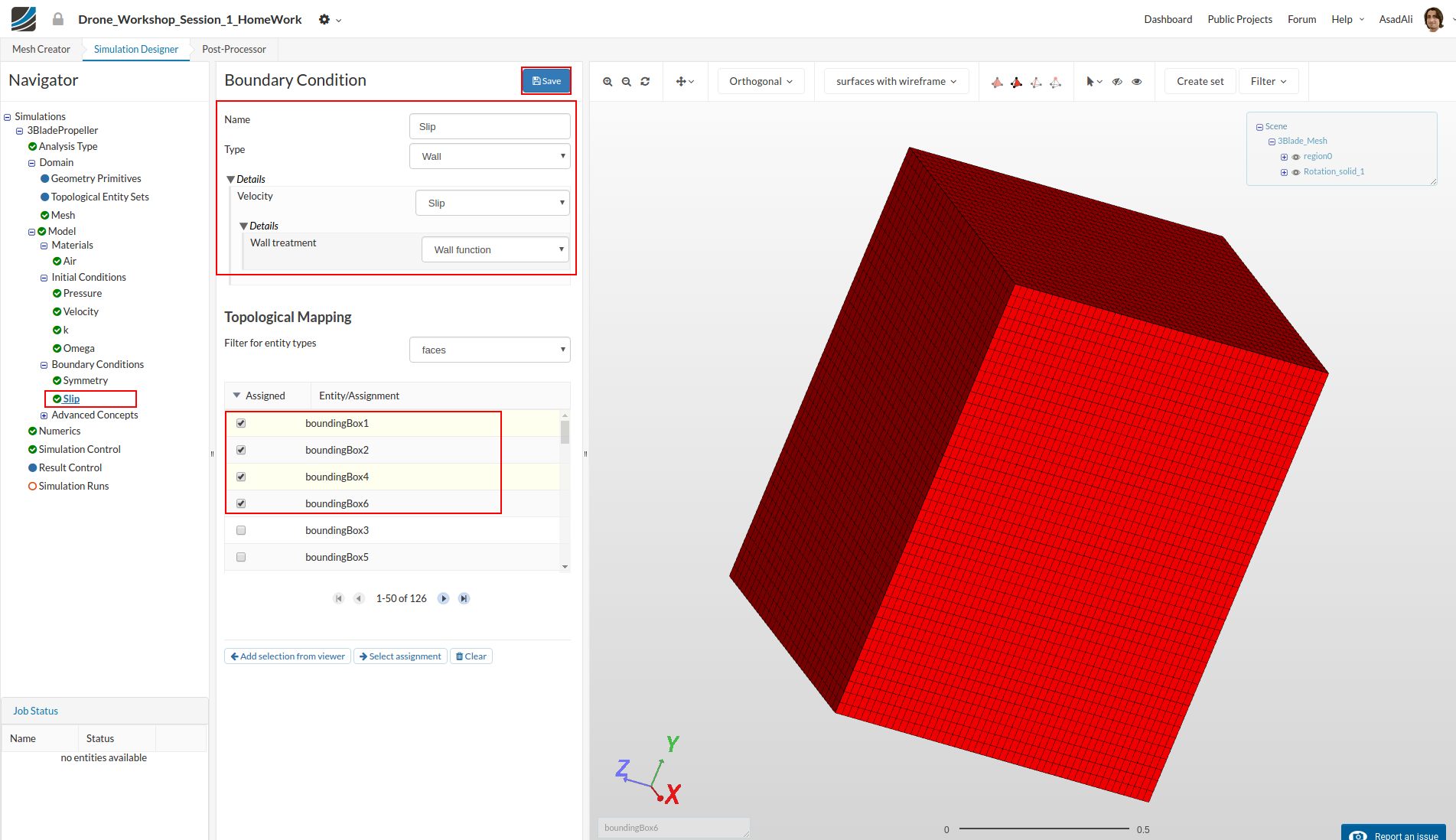Open the surfaces with wireframe dropdown

point(896,82)
